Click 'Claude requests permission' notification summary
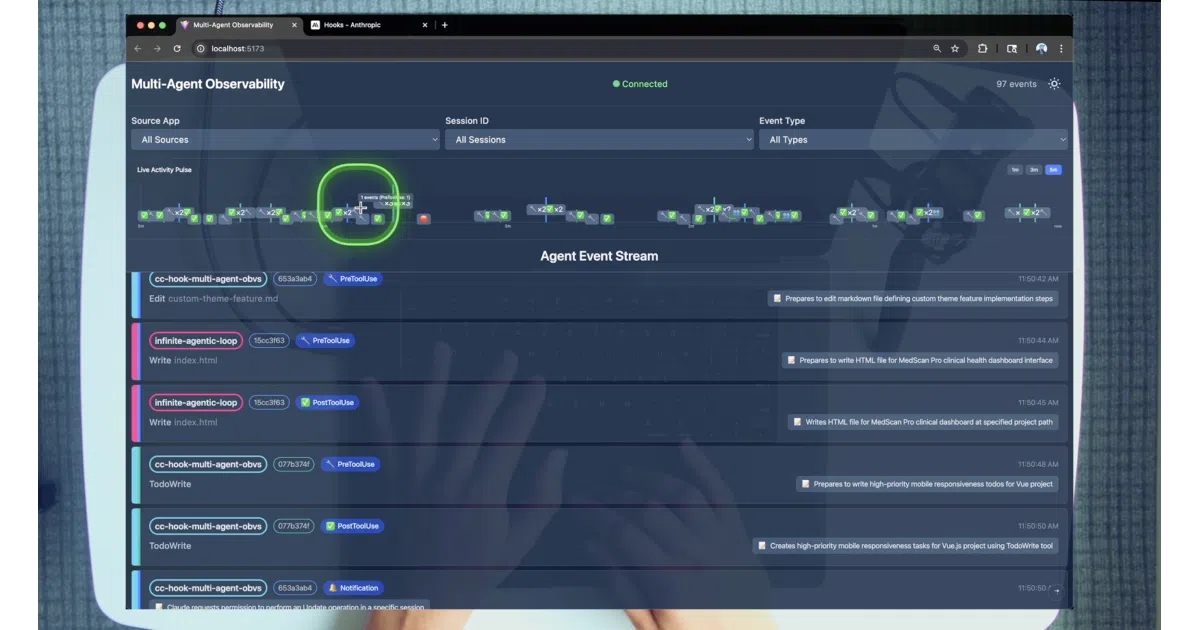This screenshot has height=630, width=1200. [290, 606]
